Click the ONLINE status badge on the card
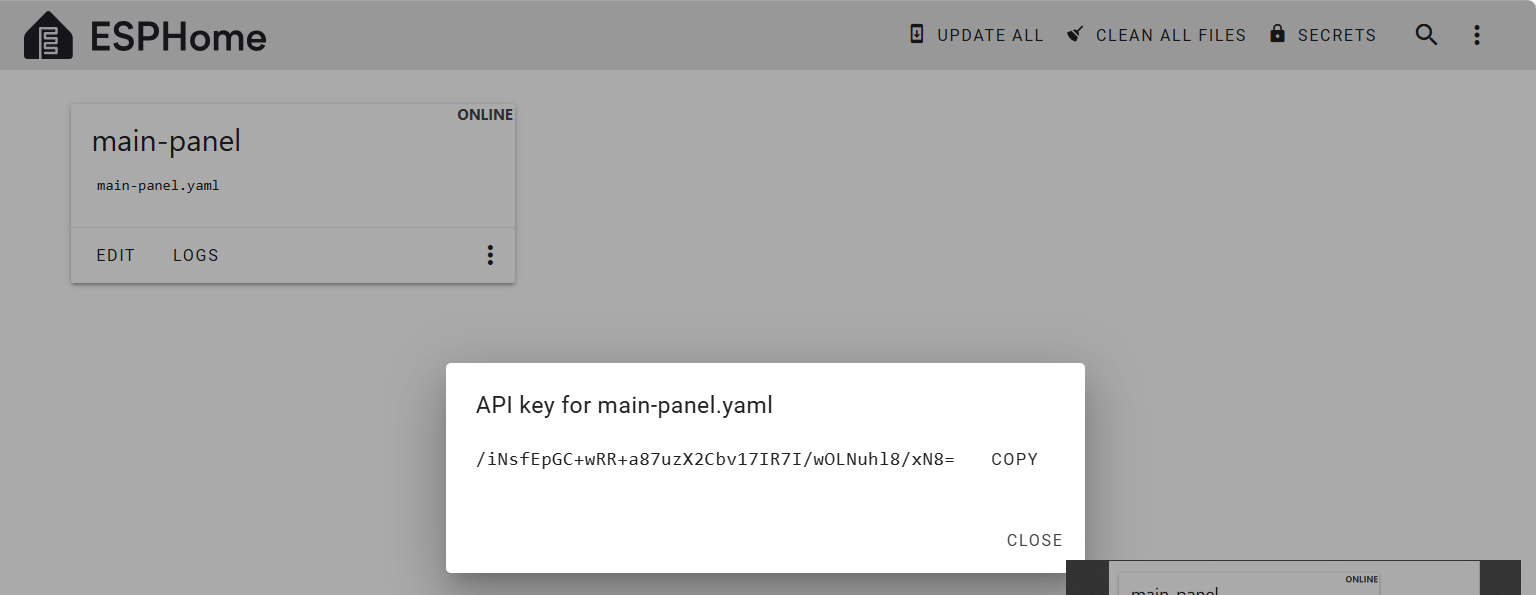 click(x=485, y=115)
